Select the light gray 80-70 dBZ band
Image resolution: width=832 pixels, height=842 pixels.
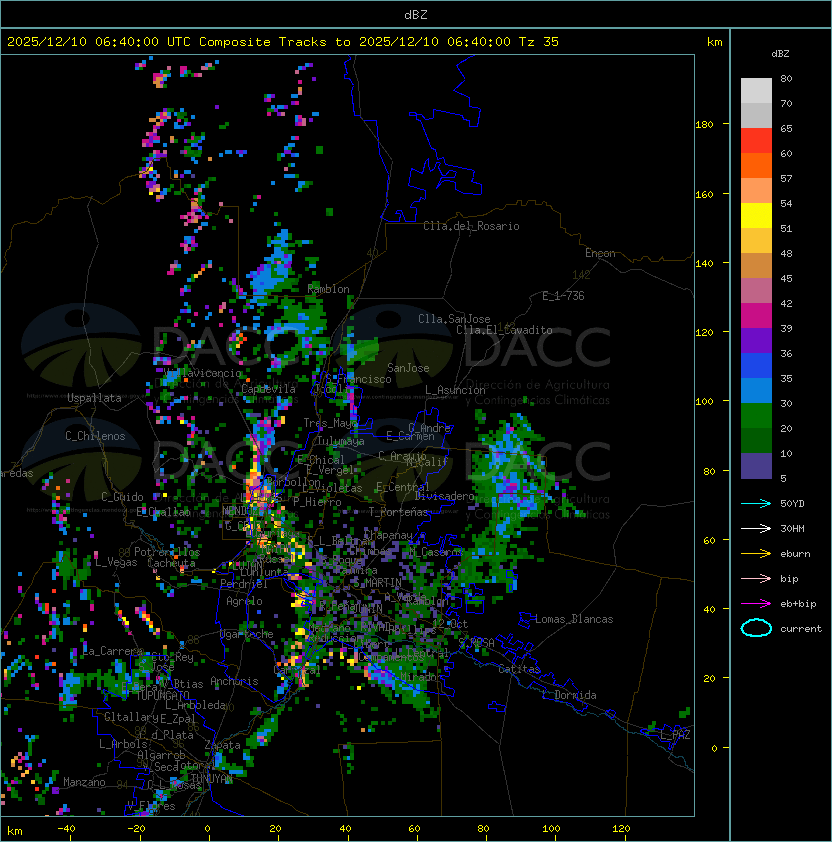tap(756, 91)
